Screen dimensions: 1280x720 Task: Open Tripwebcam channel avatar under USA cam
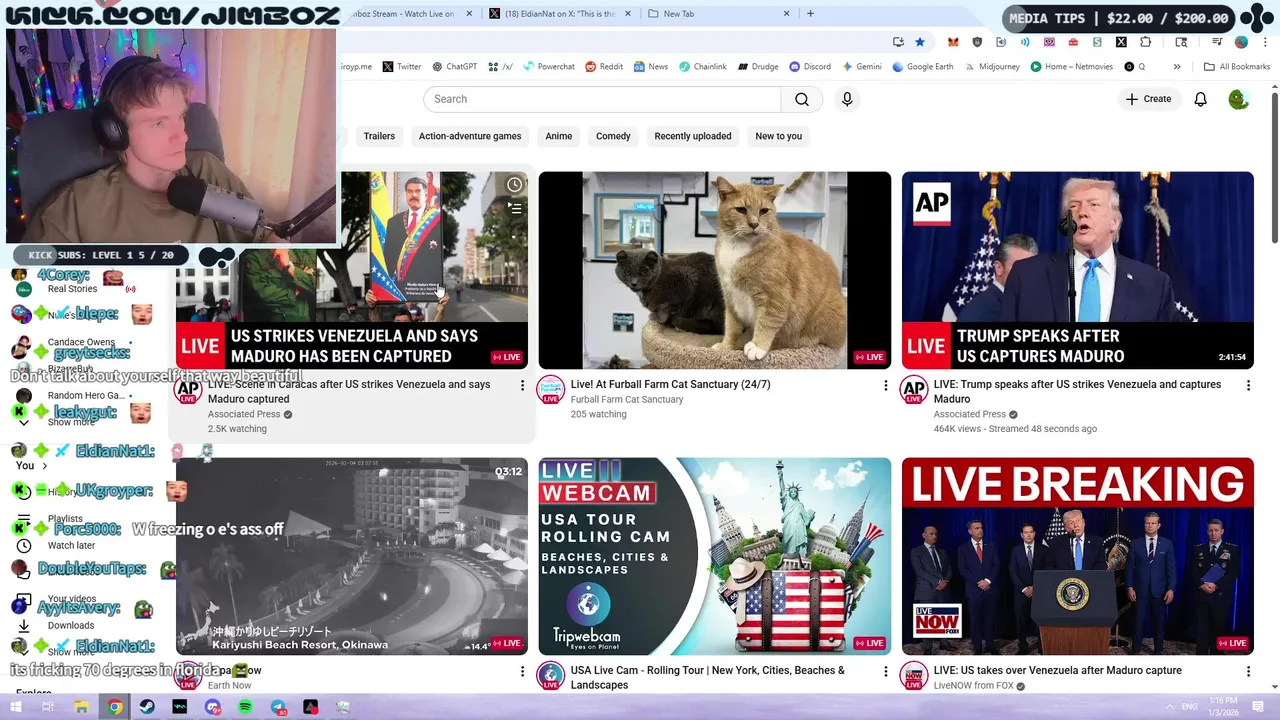[x=551, y=677]
